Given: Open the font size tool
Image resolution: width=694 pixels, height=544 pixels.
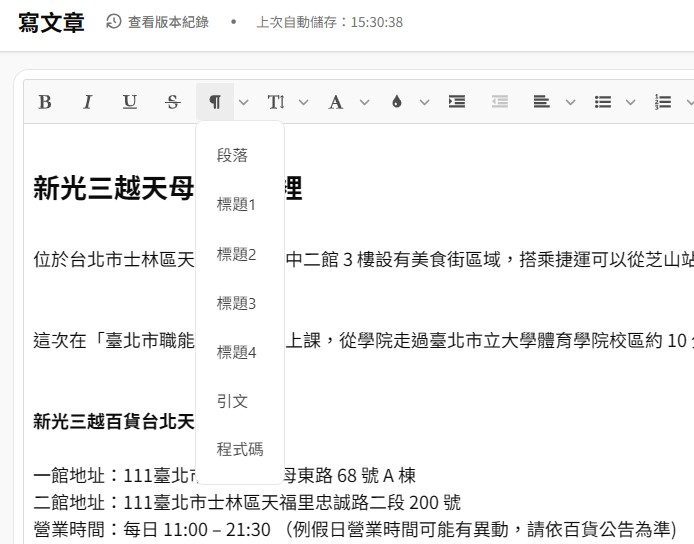Looking at the screenshot, I should pyautogui.click(x=276, y=102).
